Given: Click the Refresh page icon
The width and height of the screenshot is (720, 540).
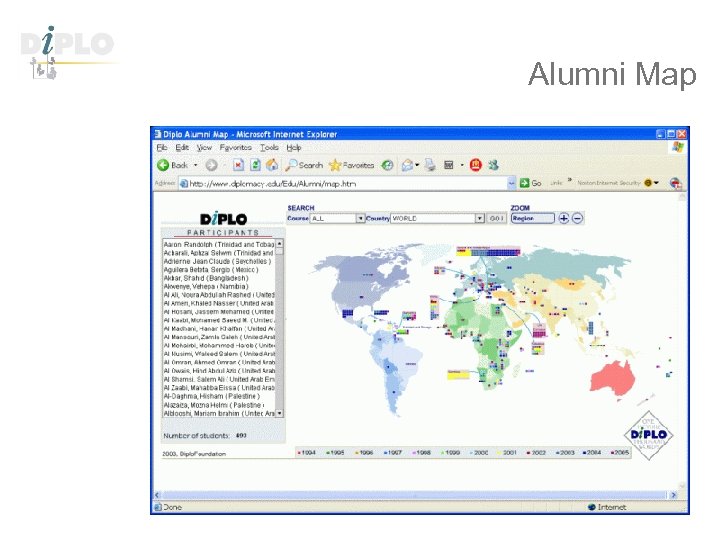Looking at the screenshot, I should click(x=255, y=165).
